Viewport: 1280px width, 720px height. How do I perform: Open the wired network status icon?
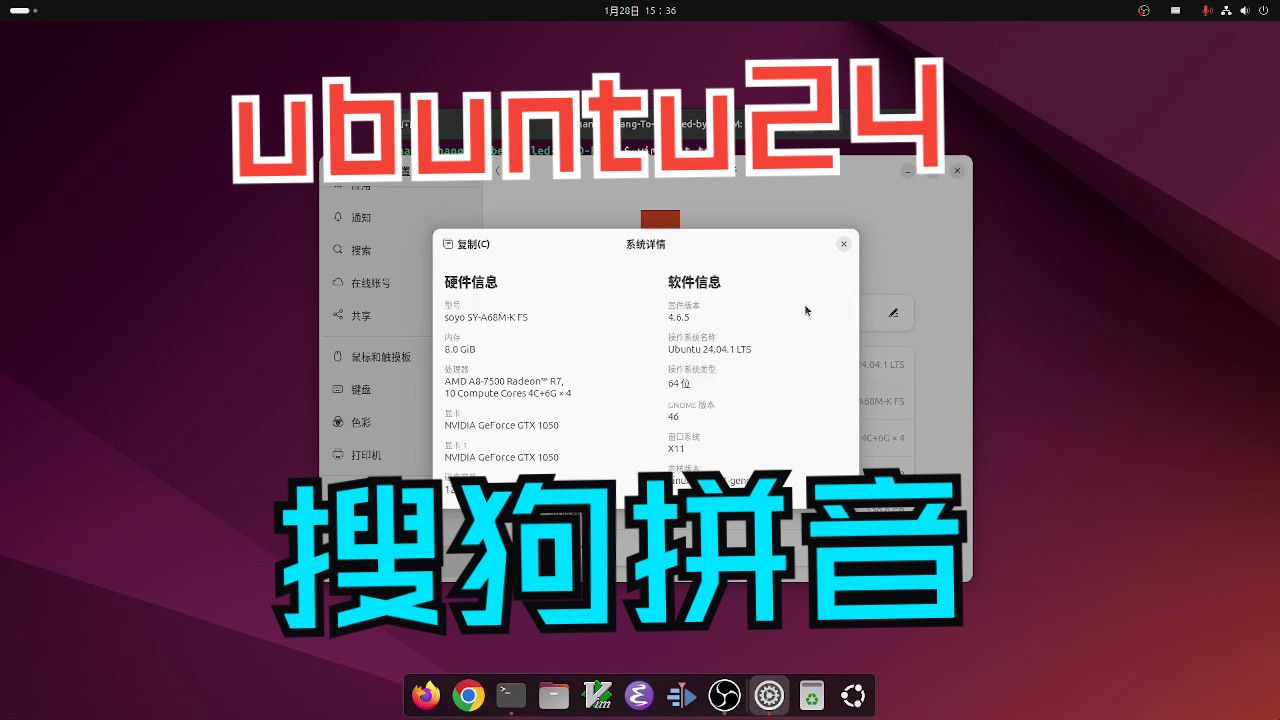tap(1226, 10)
